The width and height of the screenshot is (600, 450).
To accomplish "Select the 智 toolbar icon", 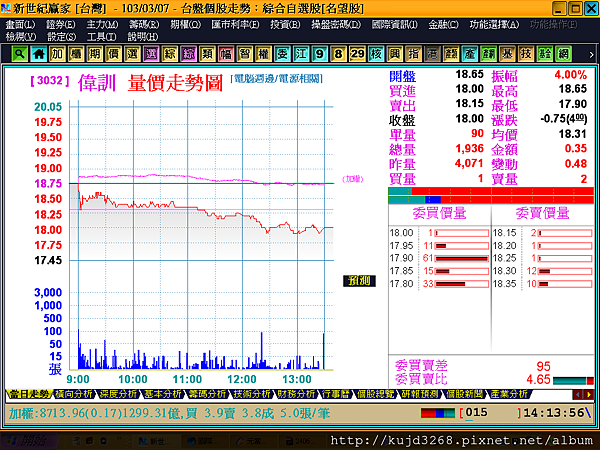I will [245, 54].
